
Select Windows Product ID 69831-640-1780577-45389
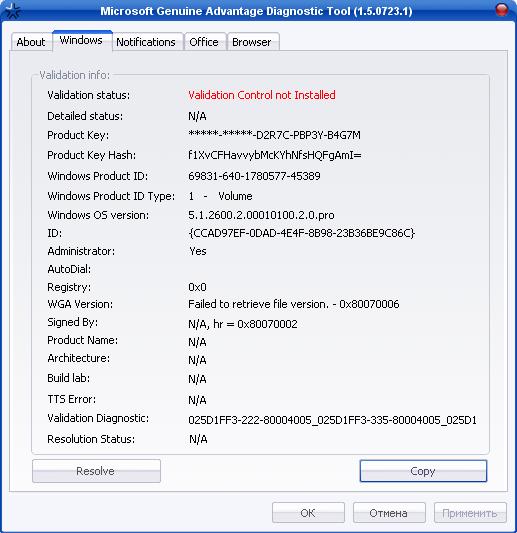tap(254, 176)
